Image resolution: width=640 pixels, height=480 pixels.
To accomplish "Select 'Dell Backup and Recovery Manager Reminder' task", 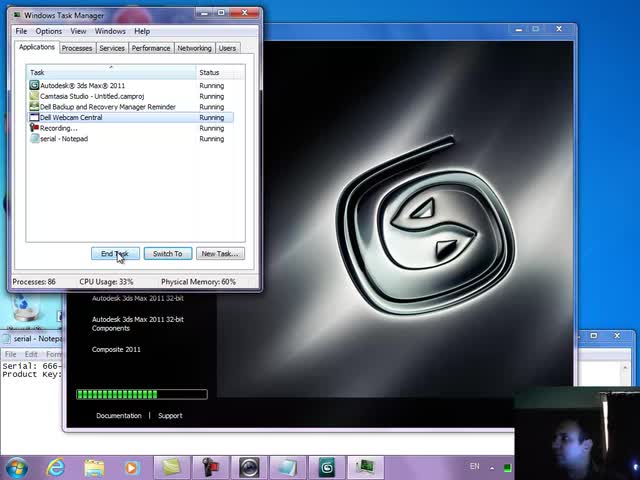I will (108, 107).
